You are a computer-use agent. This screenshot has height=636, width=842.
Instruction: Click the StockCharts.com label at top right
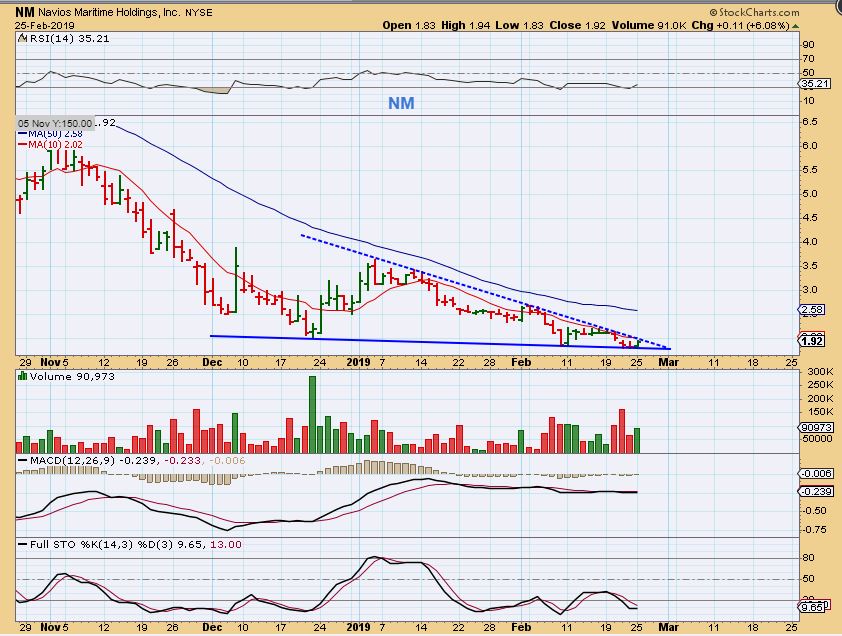tap(754, 12)
